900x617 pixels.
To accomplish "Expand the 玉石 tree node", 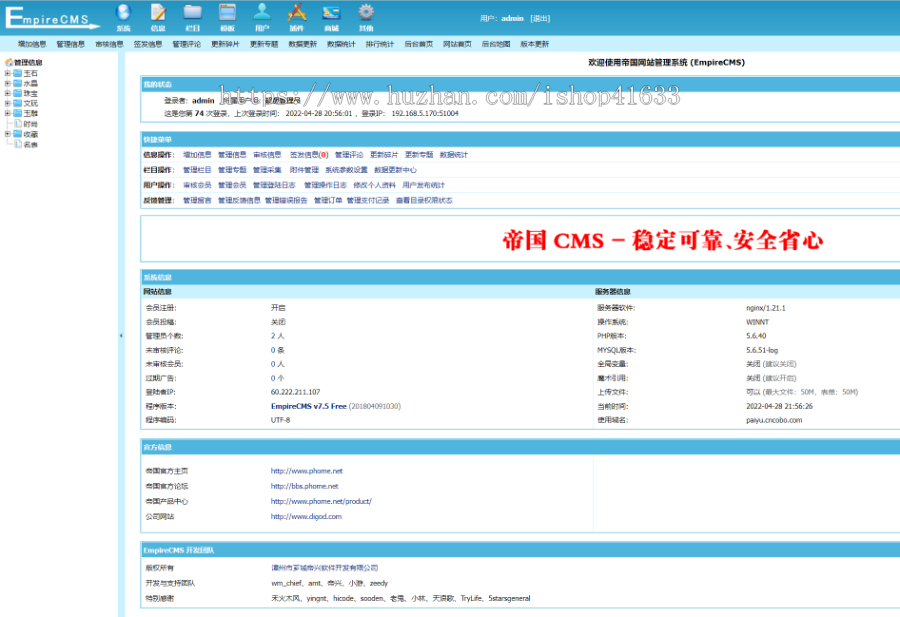I will [7, 73].
